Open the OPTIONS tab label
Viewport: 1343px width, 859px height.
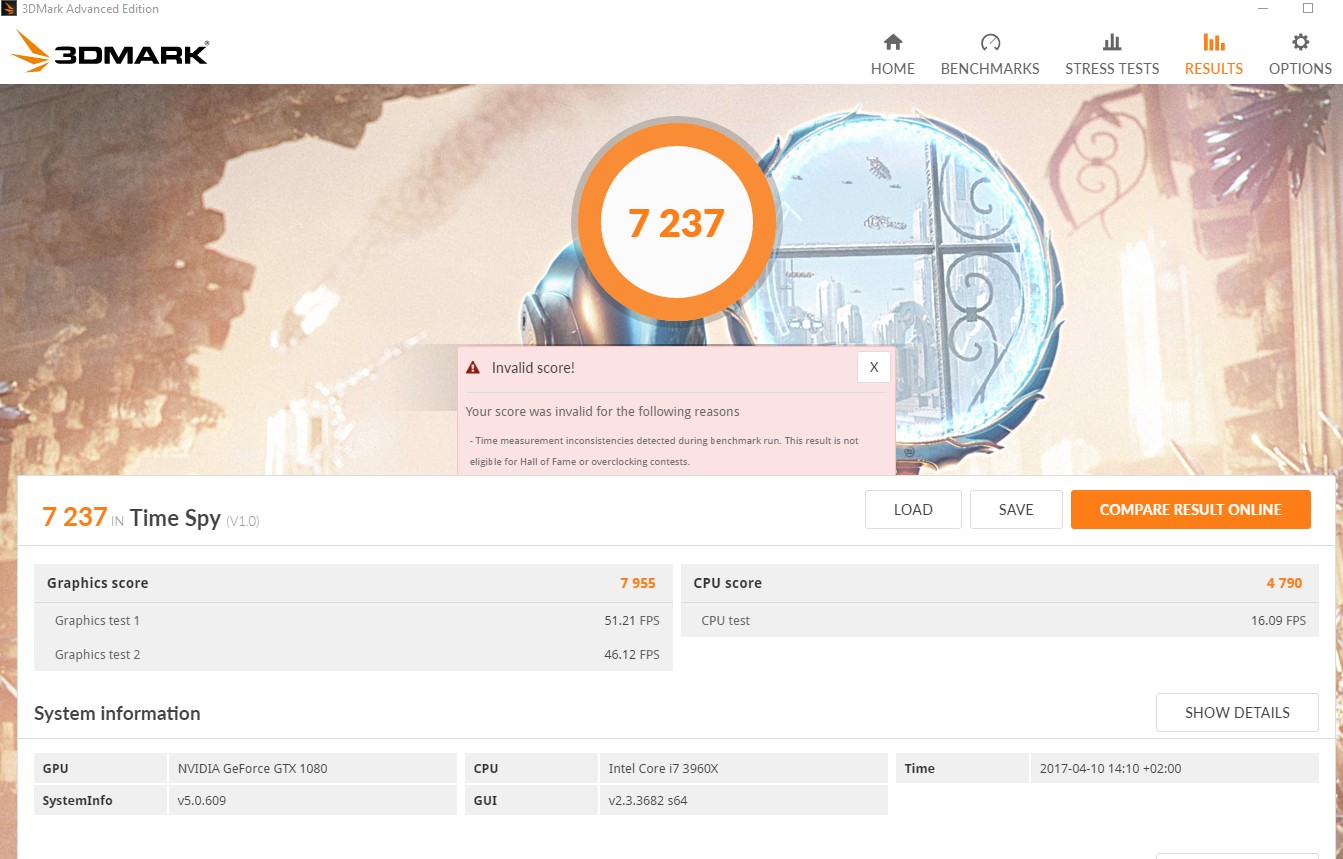(x=1300, y=69)
